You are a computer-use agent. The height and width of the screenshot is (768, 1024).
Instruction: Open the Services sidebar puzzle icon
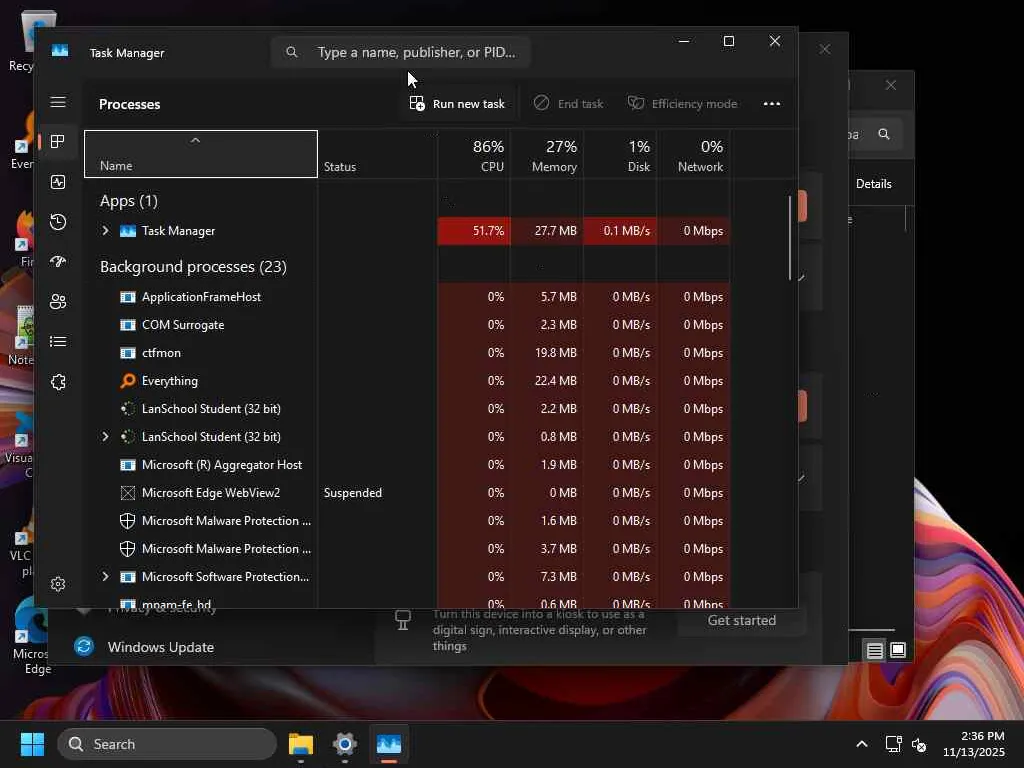click(58, 382)
